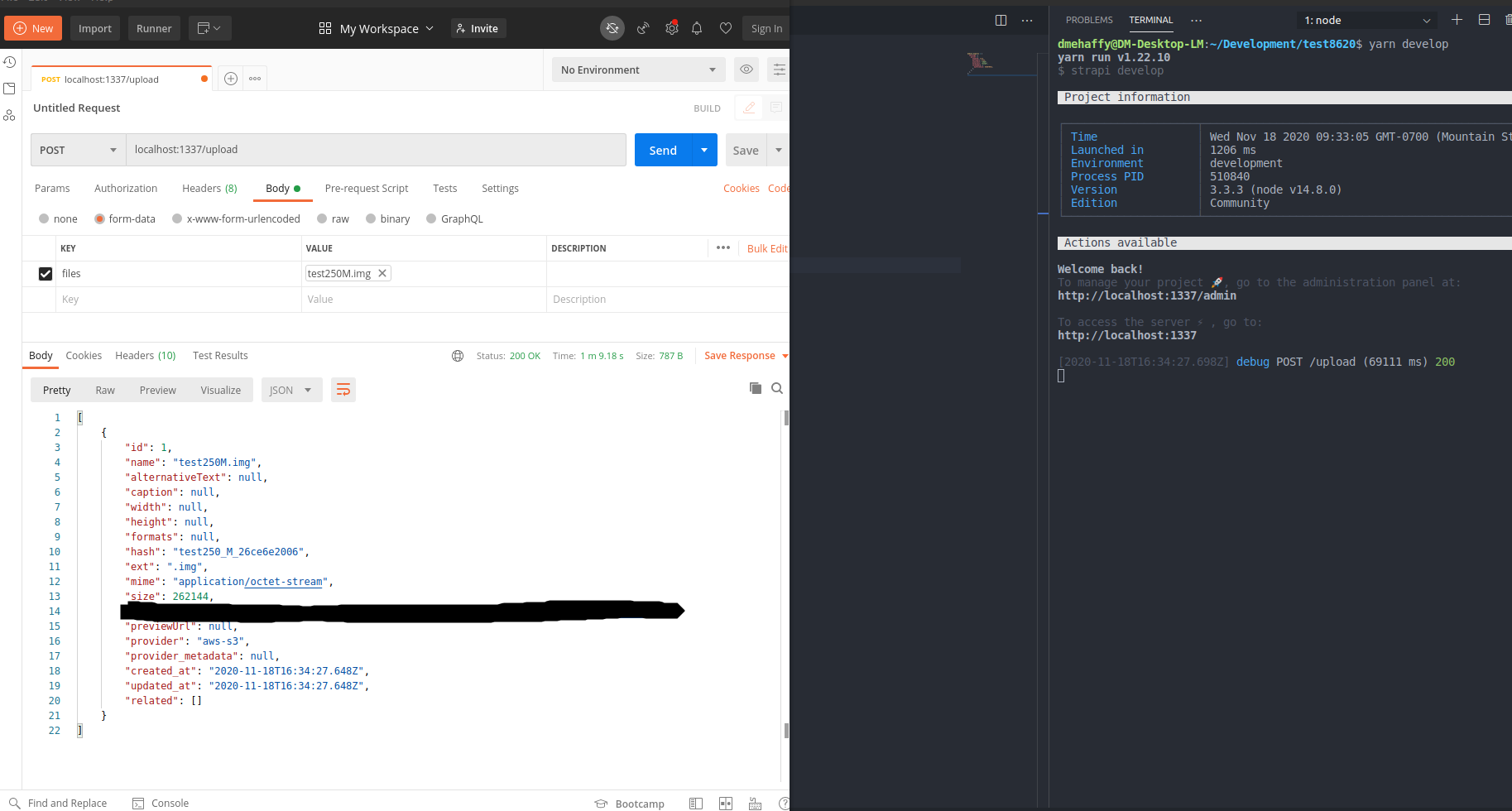Search the response with magnifier icon
1512x811 pixels.
pyautogui.click(x=776, y=387)
